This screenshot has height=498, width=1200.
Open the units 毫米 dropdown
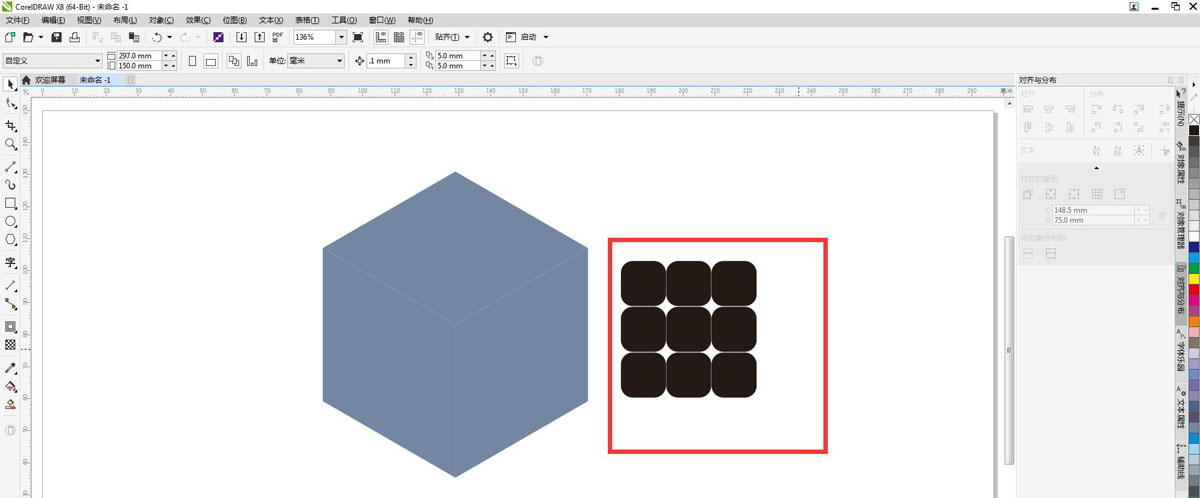click(338, 61)
